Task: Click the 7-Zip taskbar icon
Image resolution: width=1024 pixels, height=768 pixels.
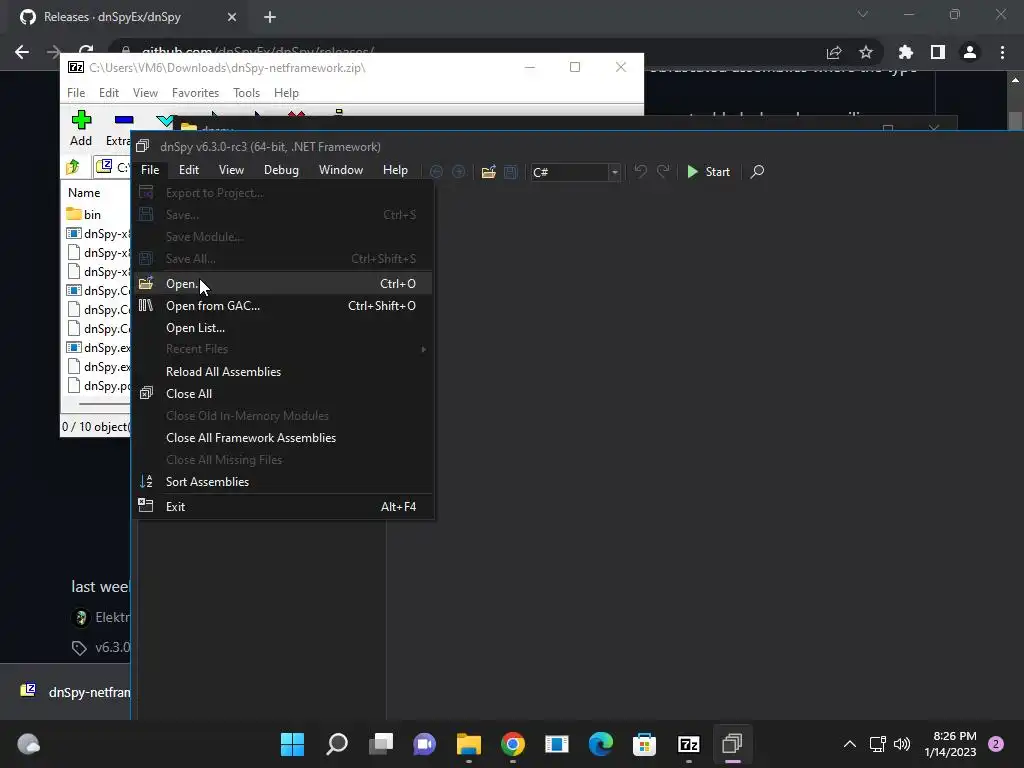Action: [x=689, y=744]
